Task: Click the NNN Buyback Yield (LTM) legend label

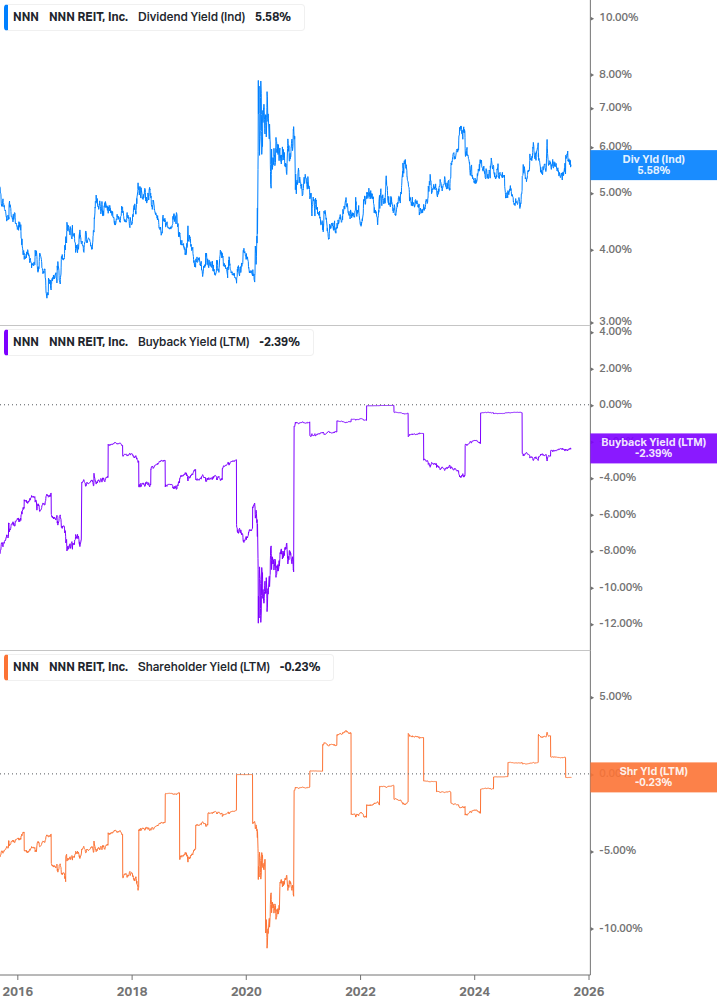Action: pyautogui.click(x=159, y=342)
